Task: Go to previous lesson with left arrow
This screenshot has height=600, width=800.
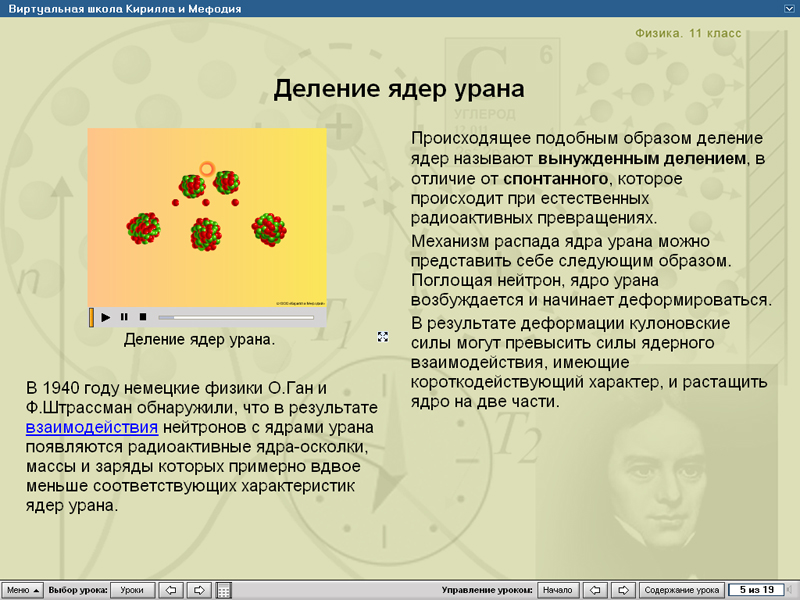Action: point(173,589)
